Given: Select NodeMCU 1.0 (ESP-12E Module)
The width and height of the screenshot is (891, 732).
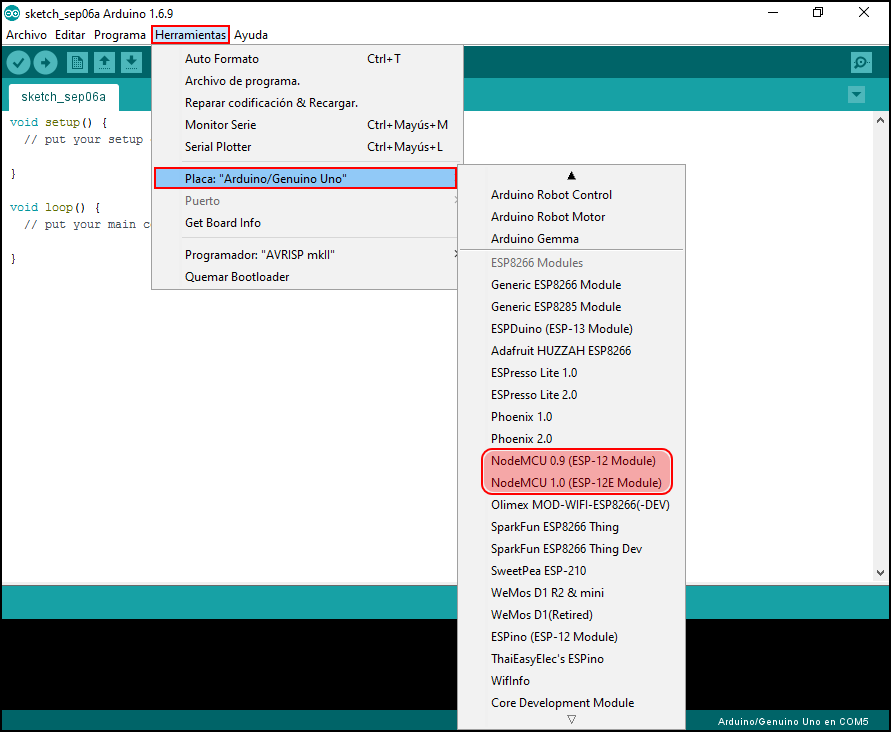Looking at the screenshot, I should pyautogui.click(x=571, y=483).
